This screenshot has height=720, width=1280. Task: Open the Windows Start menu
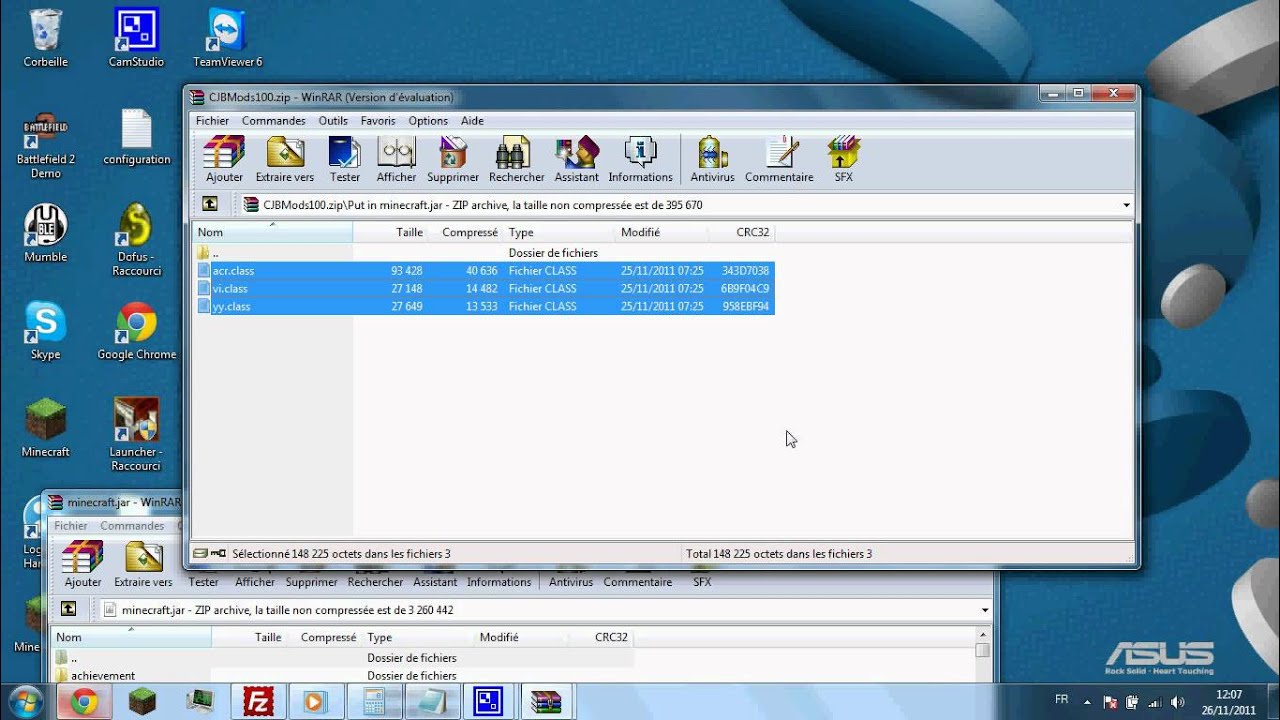[26, 701]
